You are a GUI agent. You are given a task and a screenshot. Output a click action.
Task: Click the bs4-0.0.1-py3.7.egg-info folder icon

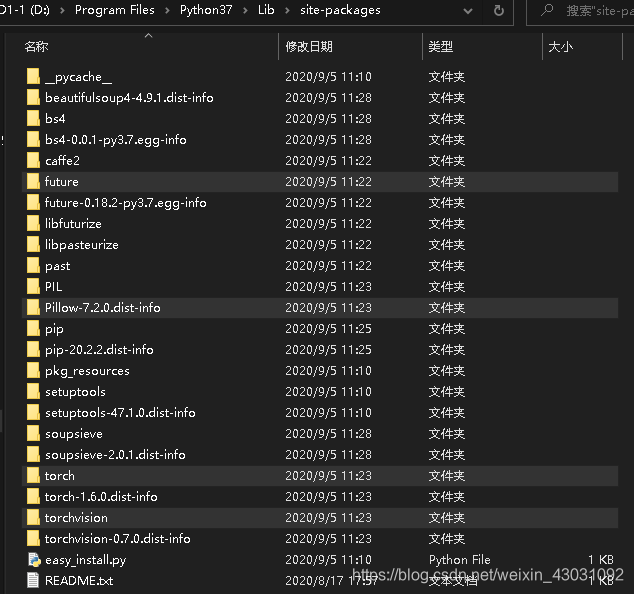[x=33, y=140]
